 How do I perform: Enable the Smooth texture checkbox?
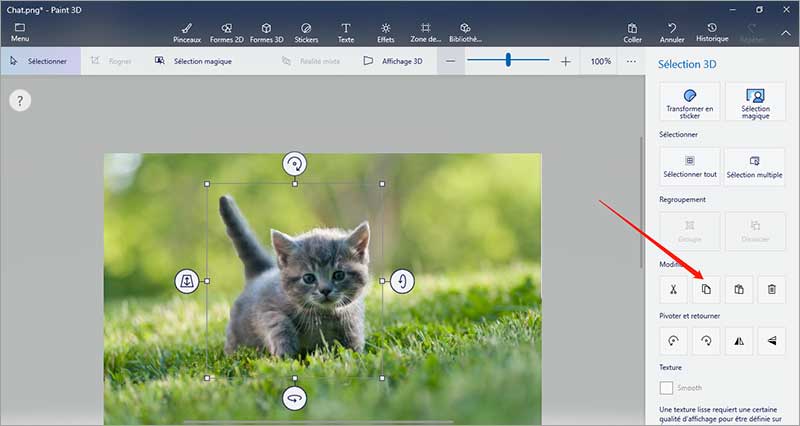(x=667, y=387)
